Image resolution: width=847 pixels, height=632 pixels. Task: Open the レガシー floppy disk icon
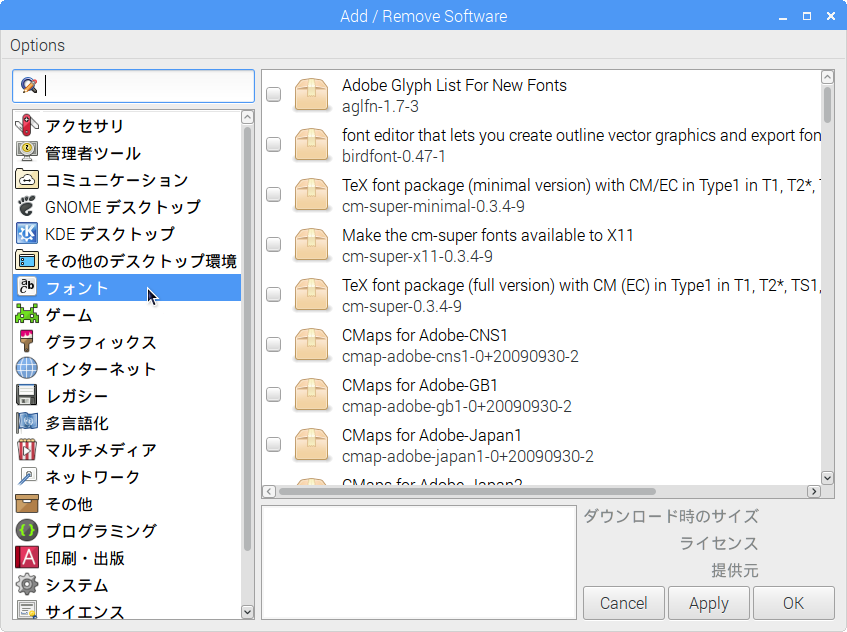click(x=26, y=395)
